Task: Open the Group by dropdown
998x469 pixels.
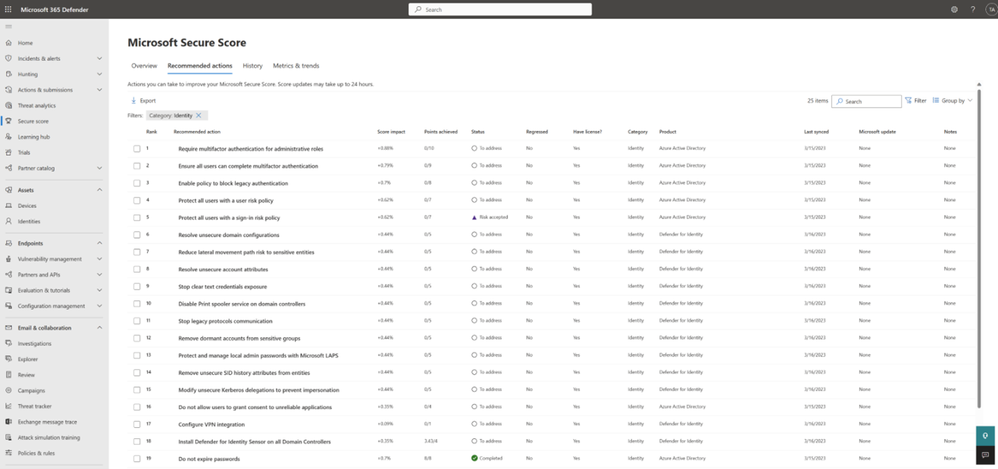Action: (x=952, y=101)
